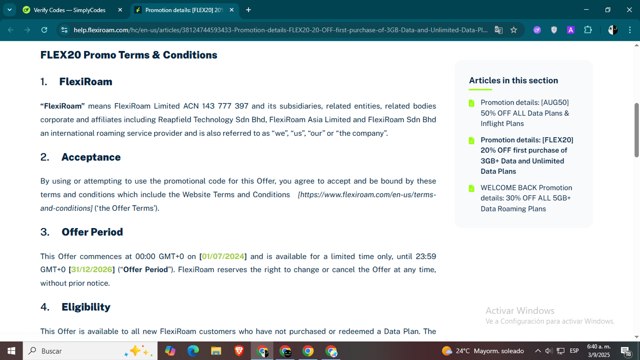Open weather widget showing 24°C
The image size is (640, 360).
tap(483, 351)
